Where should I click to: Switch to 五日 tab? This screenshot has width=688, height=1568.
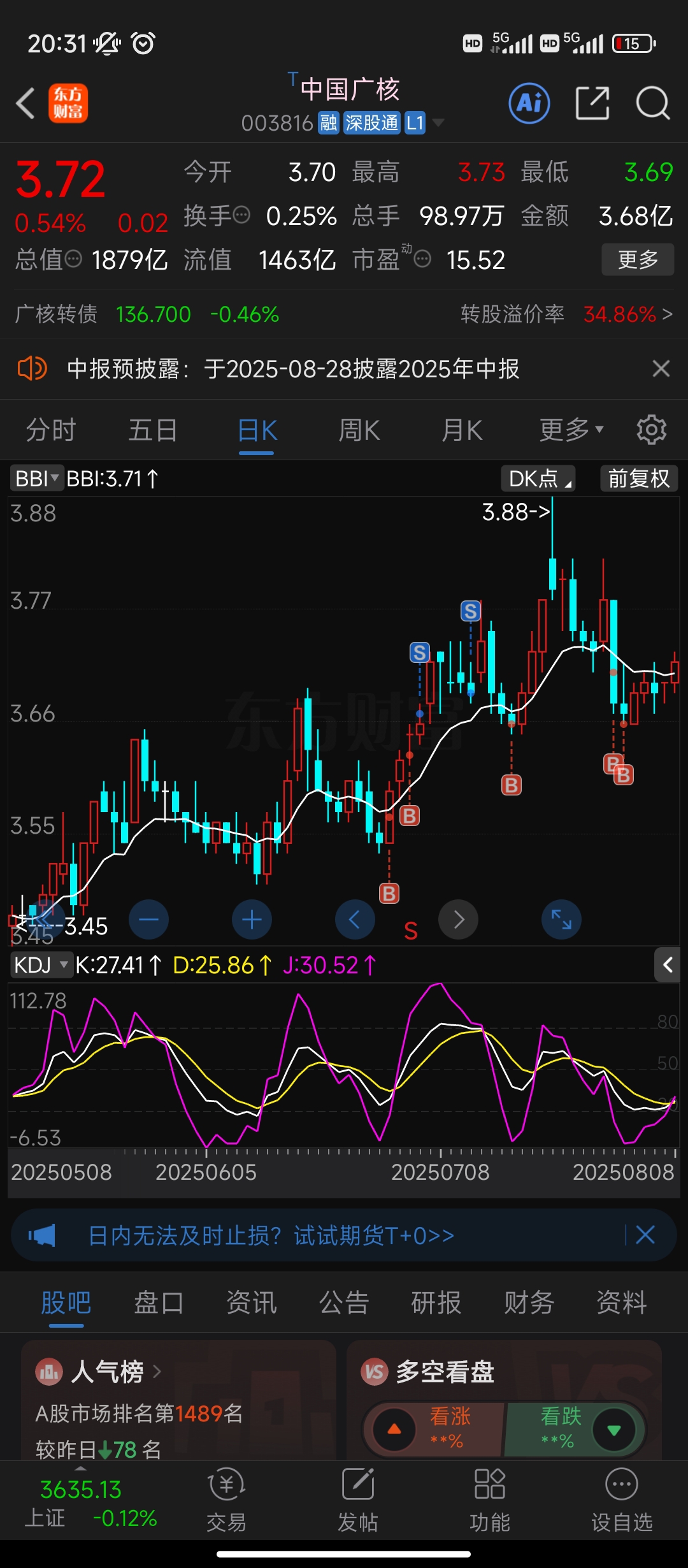[x=153, y=430]
